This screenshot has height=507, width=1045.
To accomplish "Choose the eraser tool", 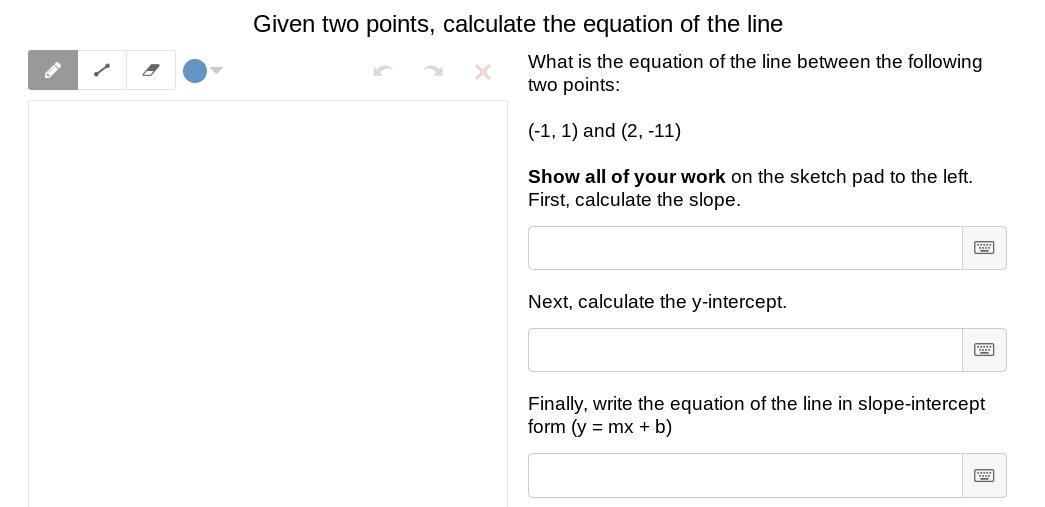I will point(151,70).
